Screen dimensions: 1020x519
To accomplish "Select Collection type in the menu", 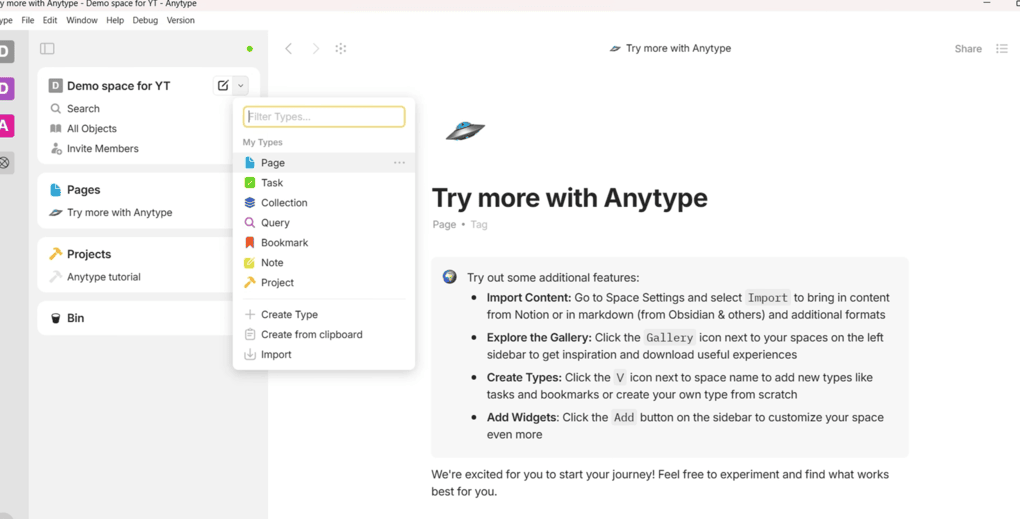I will coord(324,203).
